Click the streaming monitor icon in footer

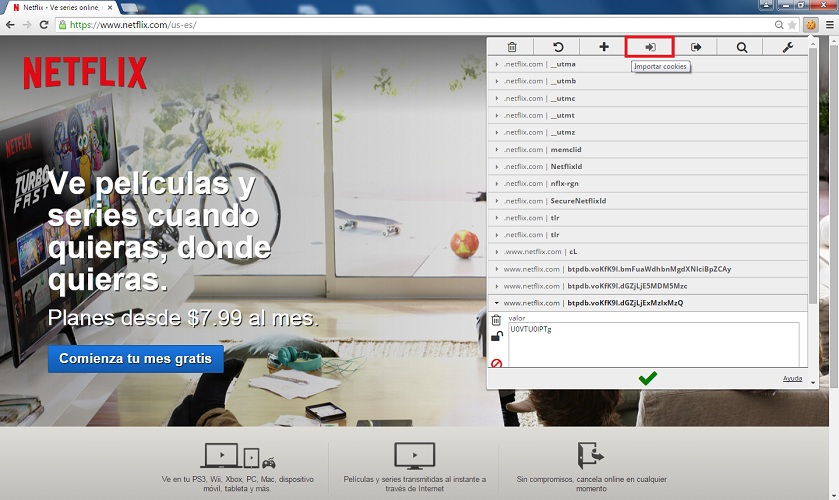tap(415, 456)
